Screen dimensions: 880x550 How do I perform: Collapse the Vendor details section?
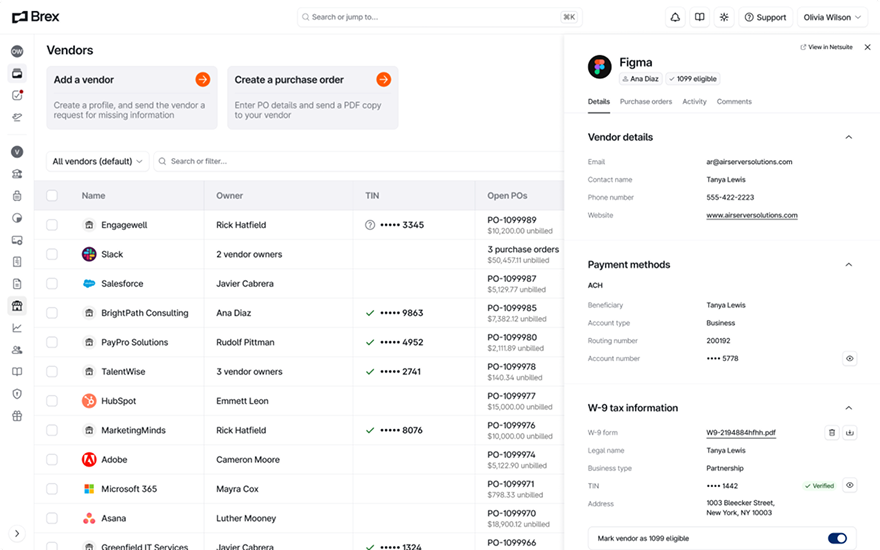[849, 137]
